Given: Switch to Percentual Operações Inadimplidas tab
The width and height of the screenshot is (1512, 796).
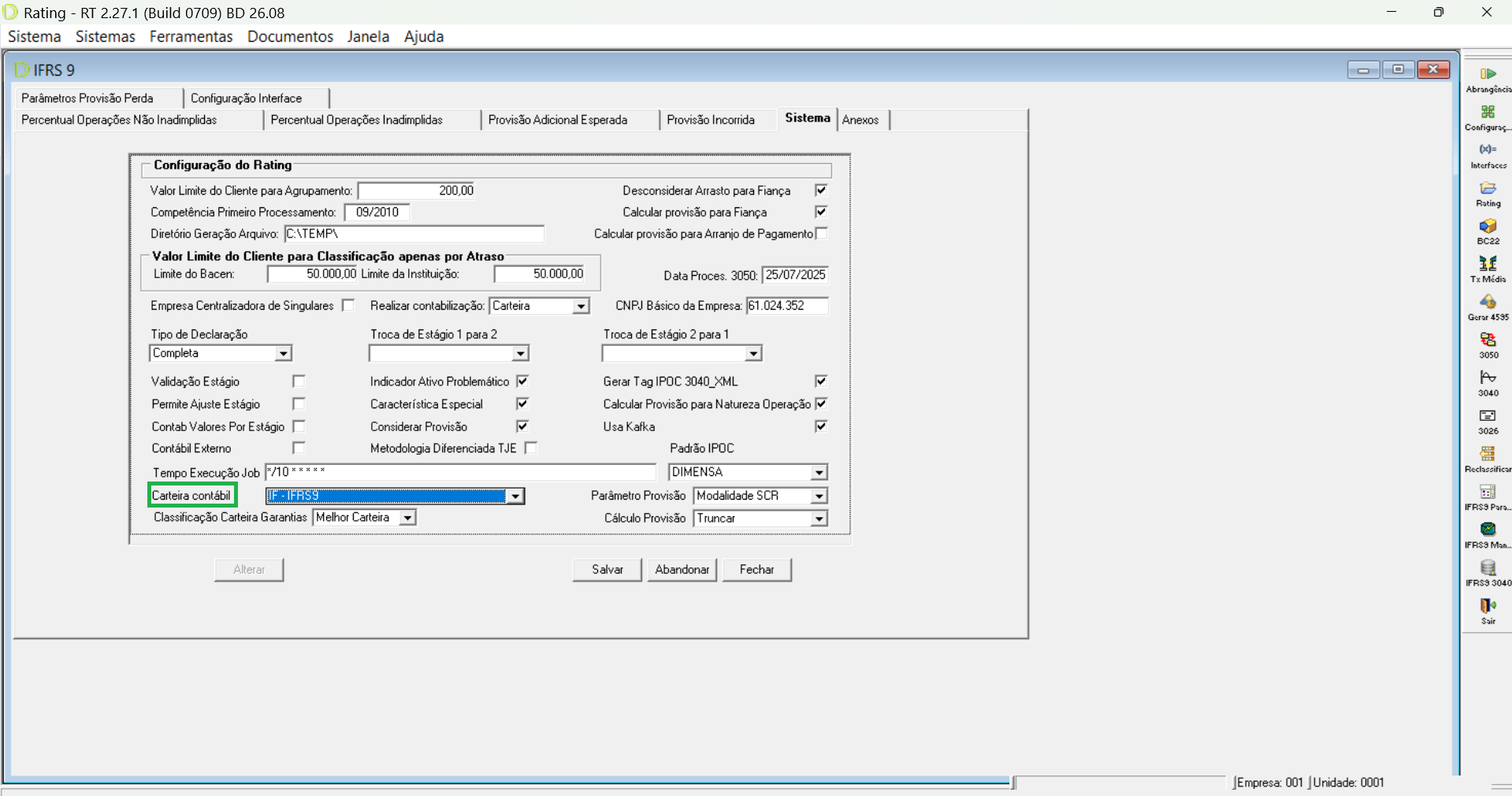Looking at the screenshot, I should (372, 120).
